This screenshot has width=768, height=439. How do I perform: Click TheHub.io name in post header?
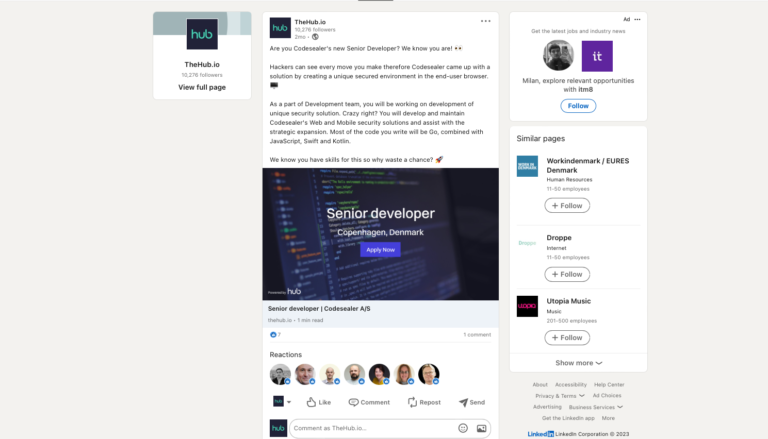(310, 22)
